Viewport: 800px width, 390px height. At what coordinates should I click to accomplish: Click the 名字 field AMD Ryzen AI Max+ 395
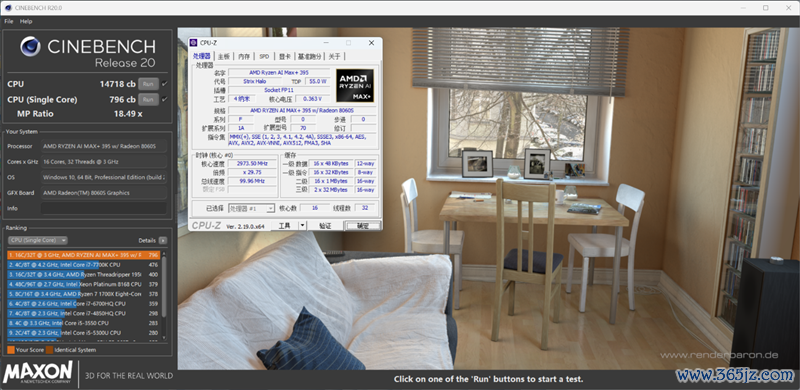279,72
